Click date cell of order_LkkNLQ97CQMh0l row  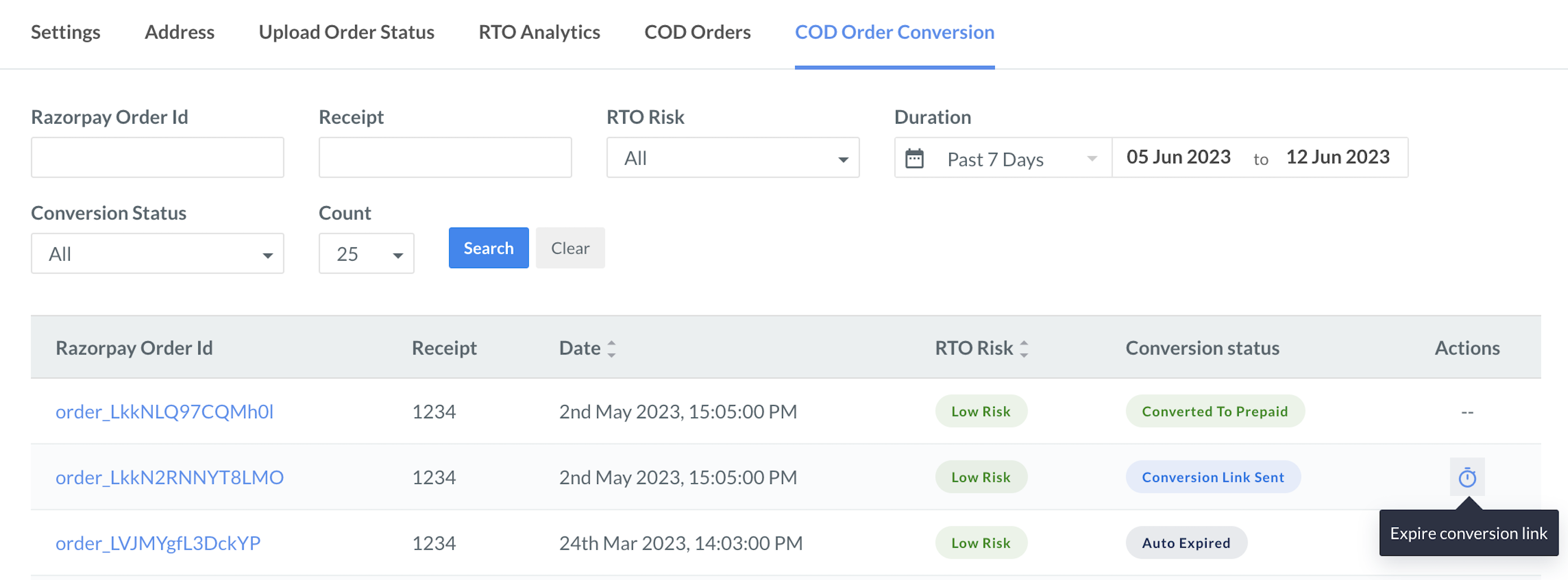pos(678,411)
